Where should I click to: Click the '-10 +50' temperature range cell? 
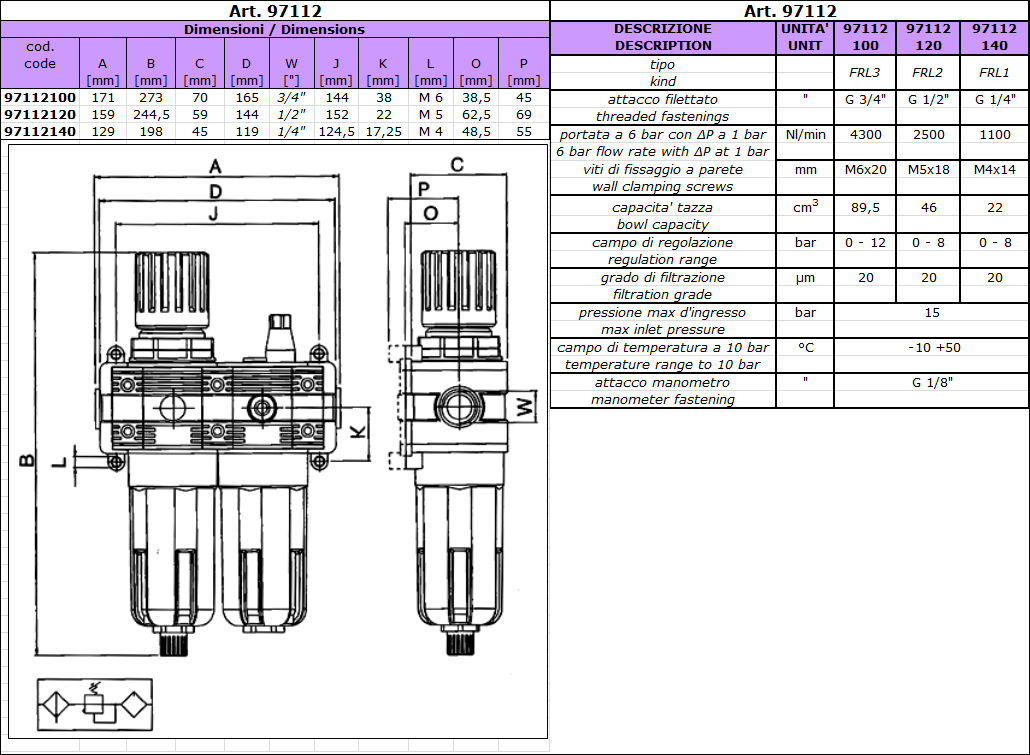[x=931, y=348]
